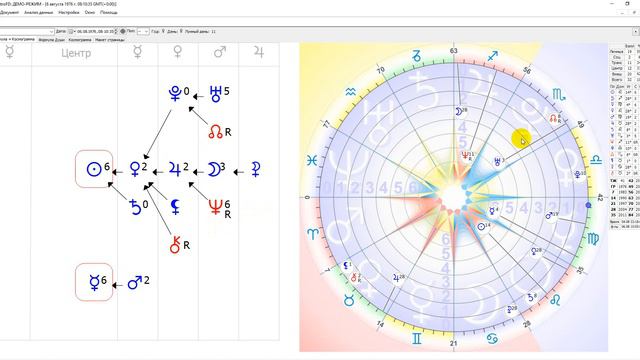
Task: Select the Proserpina glyph right of the Moon
Action: [x=256, y=169]
